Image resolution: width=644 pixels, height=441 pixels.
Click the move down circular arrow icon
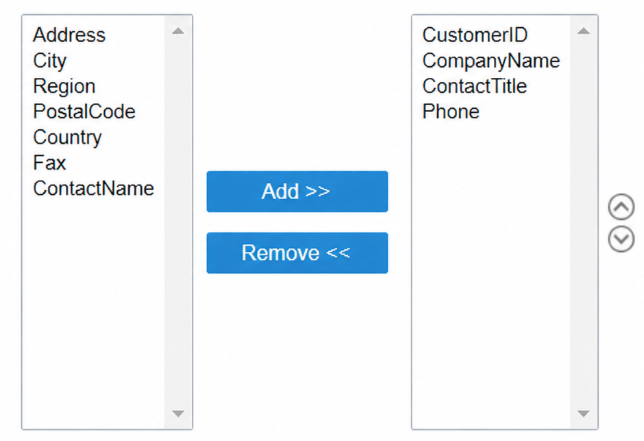point(621,239)
